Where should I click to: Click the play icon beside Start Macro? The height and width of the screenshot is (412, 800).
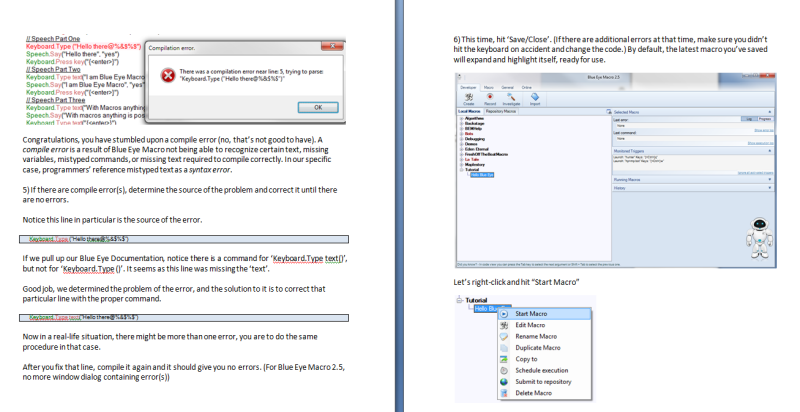tap(504, 314)
